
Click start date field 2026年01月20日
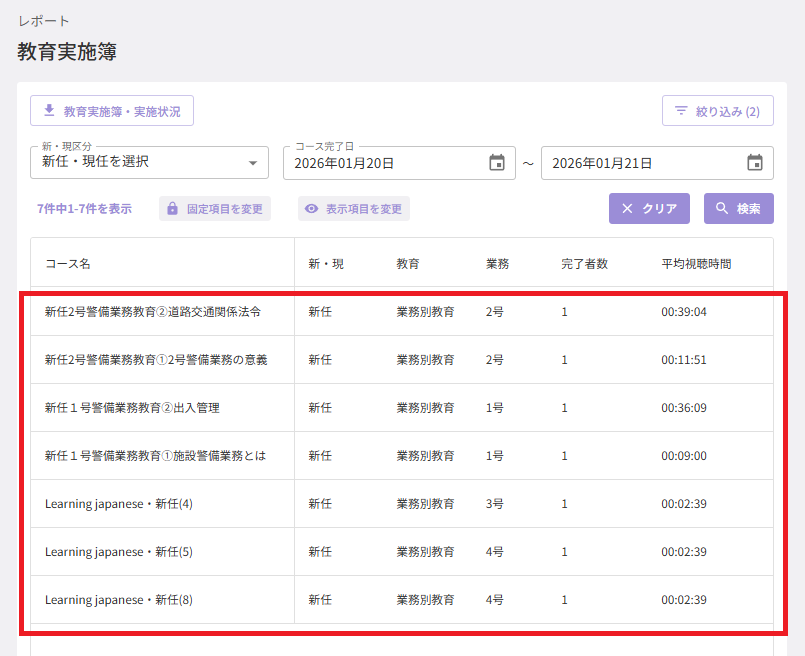[399, 163]
